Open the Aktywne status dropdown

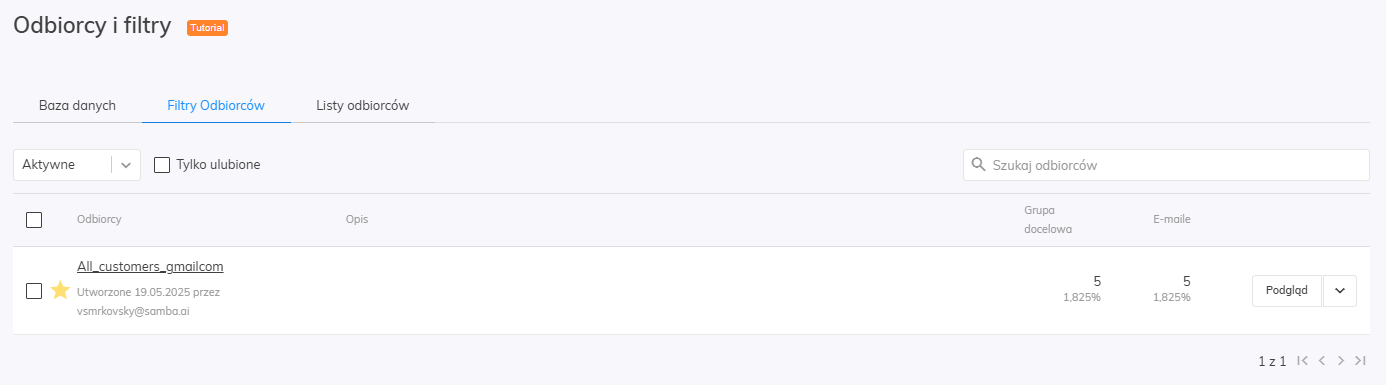coord(77,165)
